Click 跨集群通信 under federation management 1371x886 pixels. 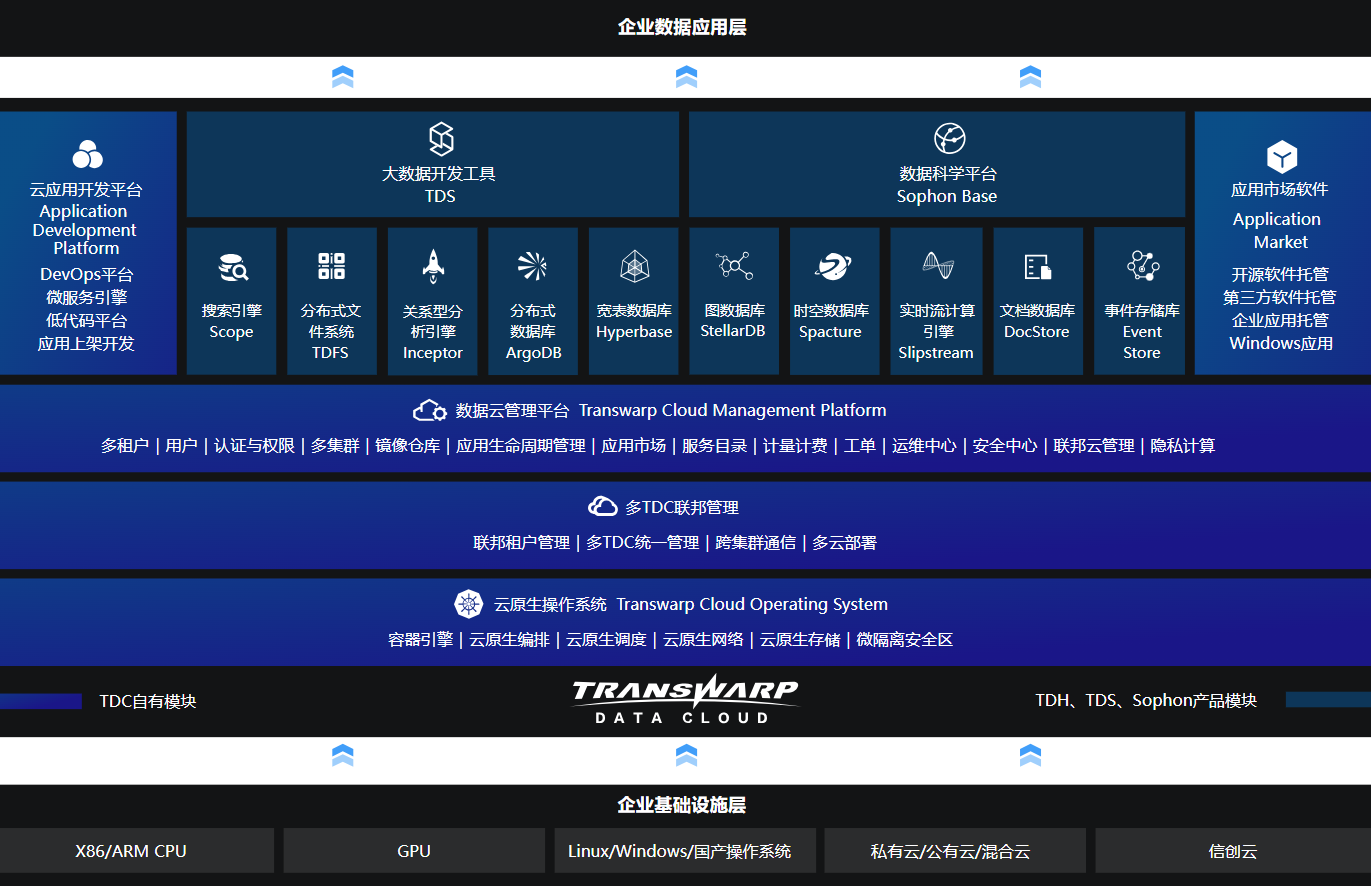point(756,542)
